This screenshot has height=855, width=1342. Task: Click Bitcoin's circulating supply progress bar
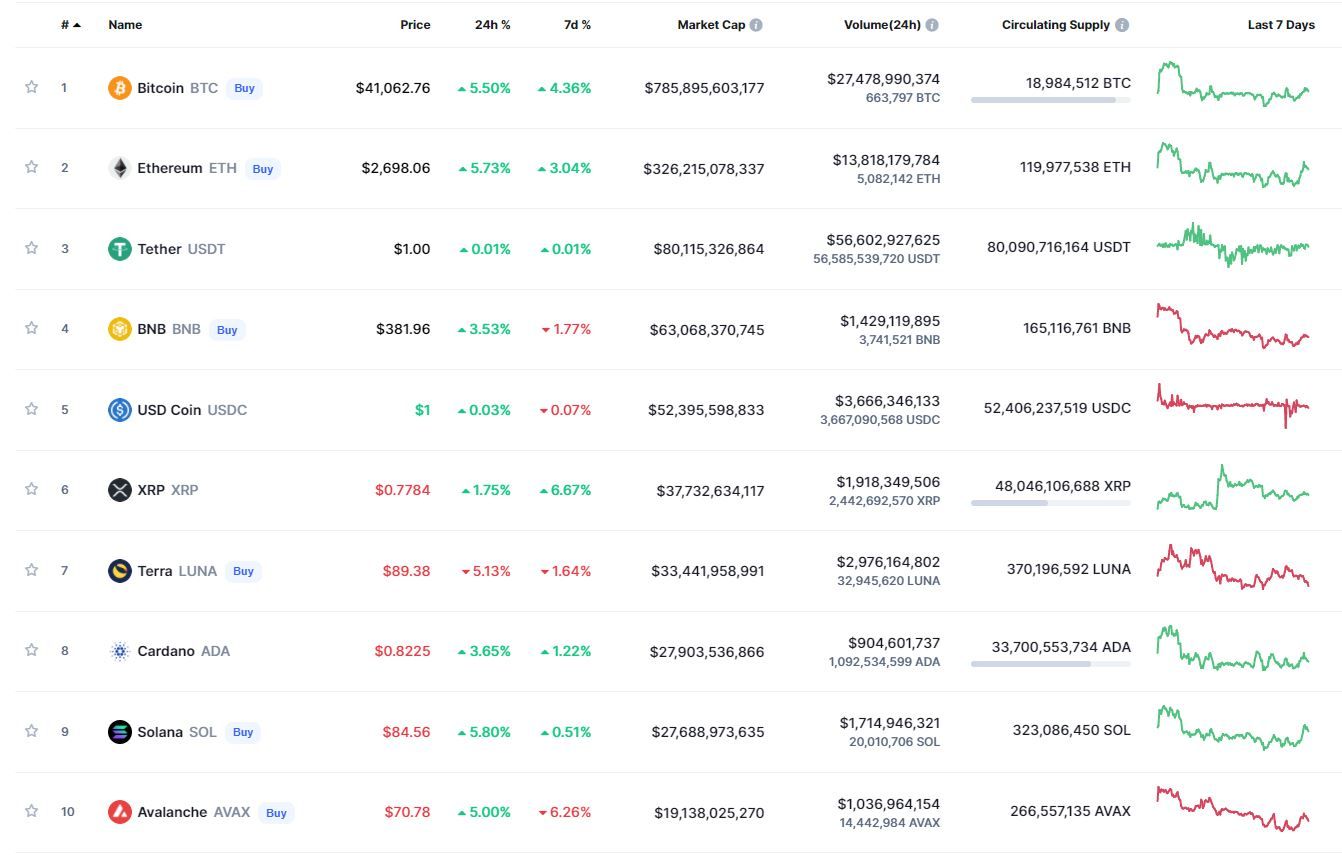(x=1051, y=100)
